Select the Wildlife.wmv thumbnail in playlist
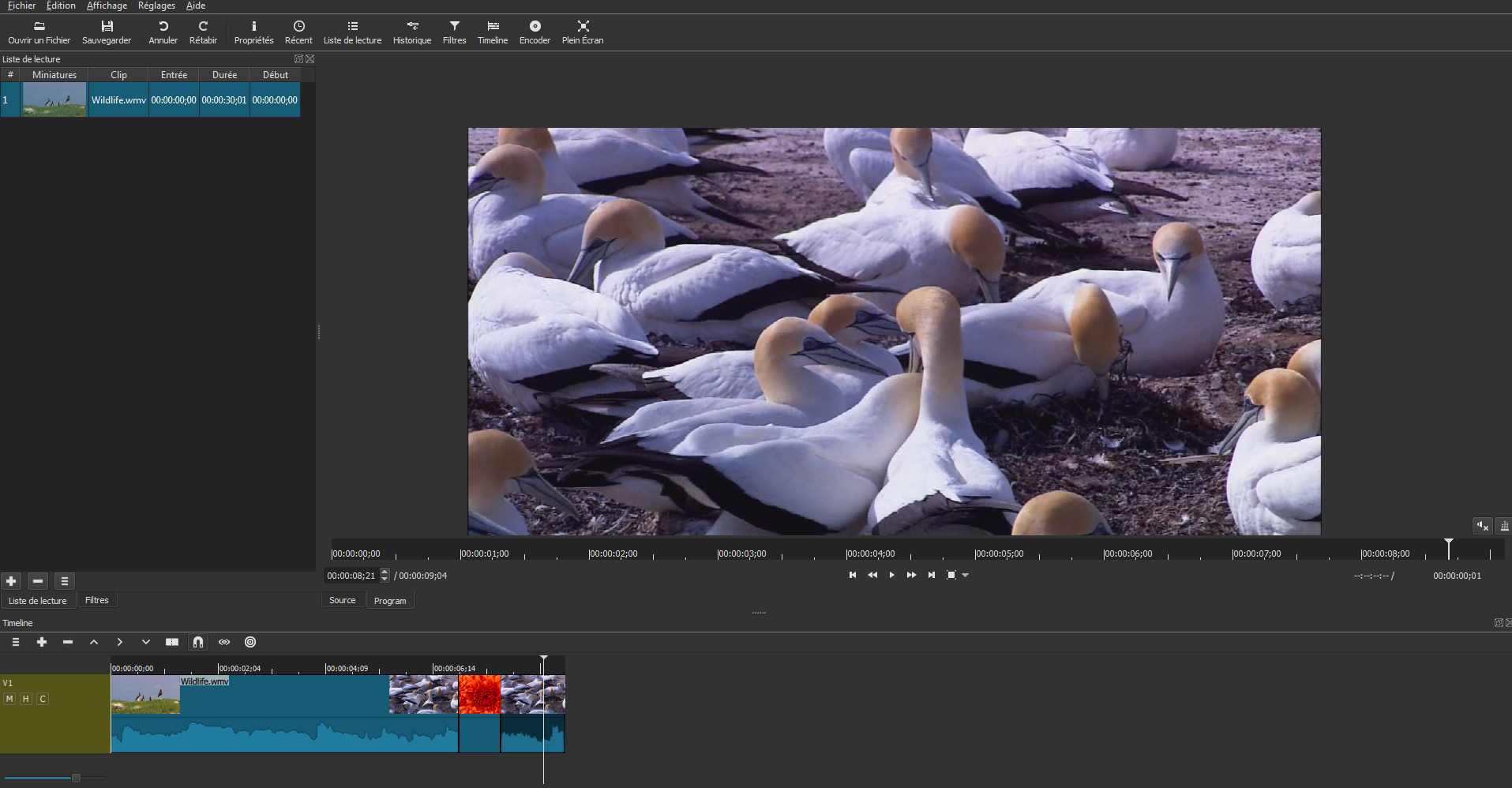The width and height of the screenshot is (1512, 788). 54,100
